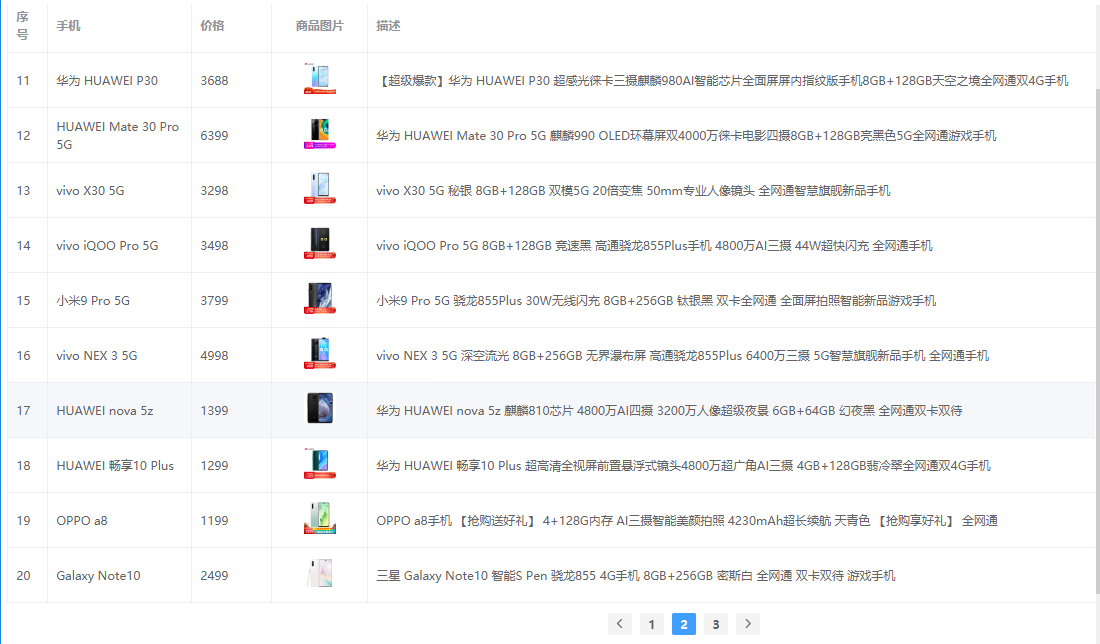Open the 小米9 Pro 5G description link
1100x644 pixels.
pos(652,300)
